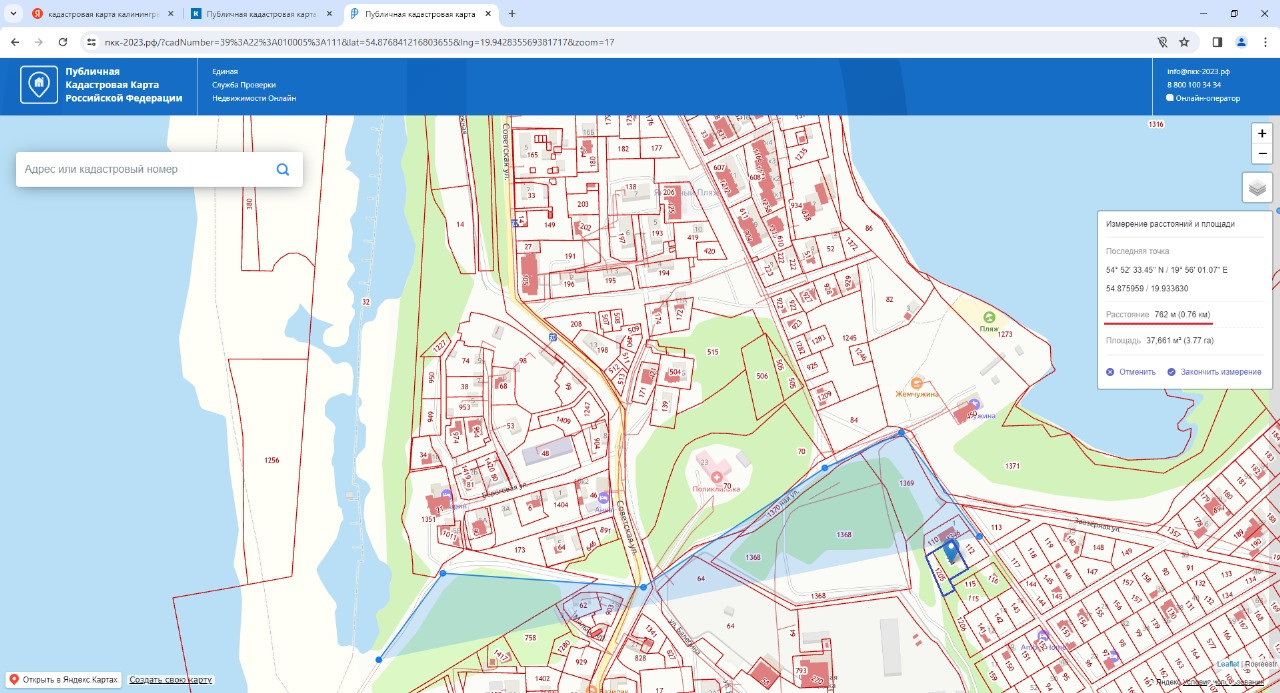
Task: Zoom in the map with plus button
Action: [1262, 134]
